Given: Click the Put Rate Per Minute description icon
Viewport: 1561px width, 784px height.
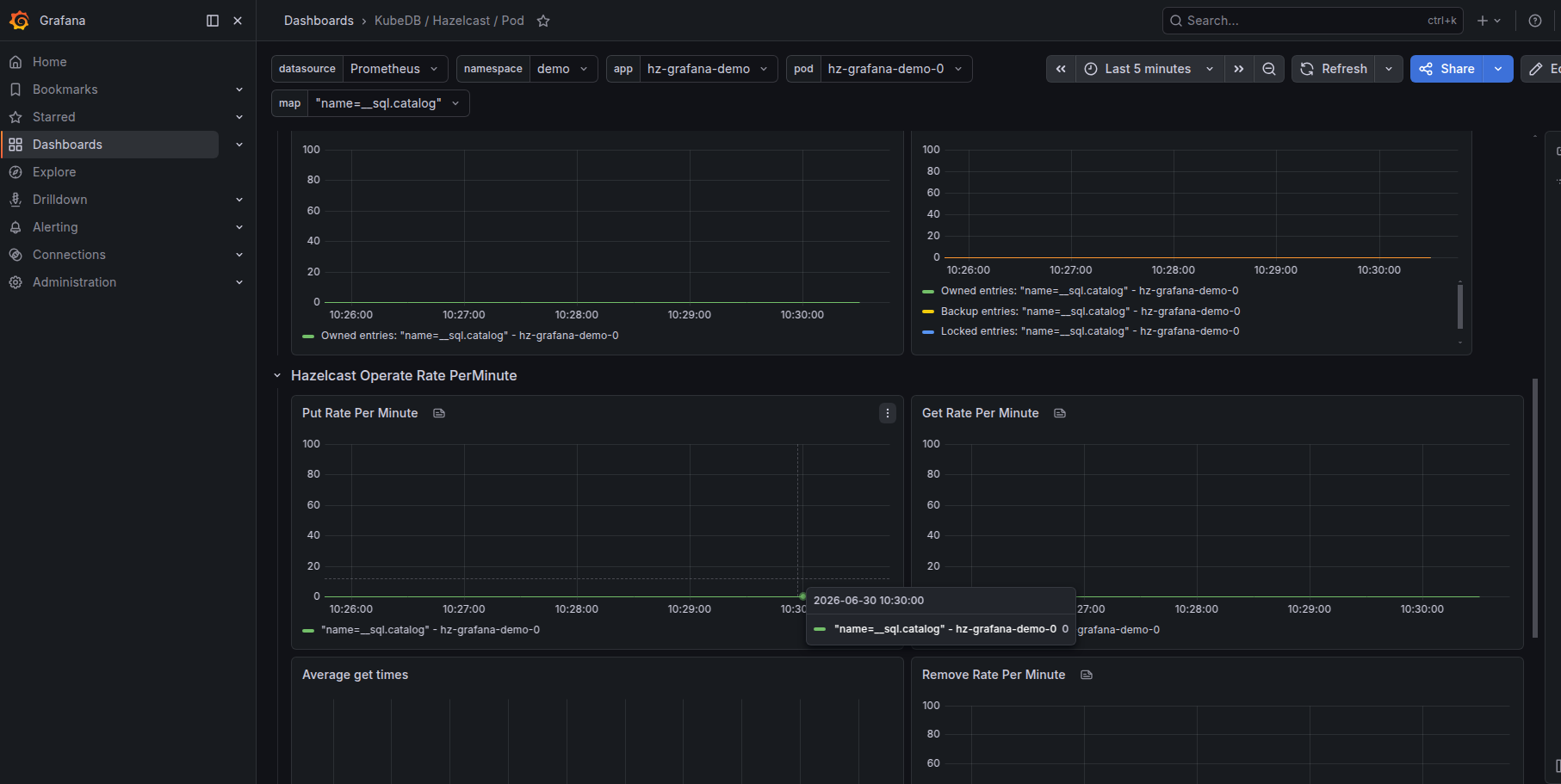Looking at the screenshot, I should (x=439, y=413).
